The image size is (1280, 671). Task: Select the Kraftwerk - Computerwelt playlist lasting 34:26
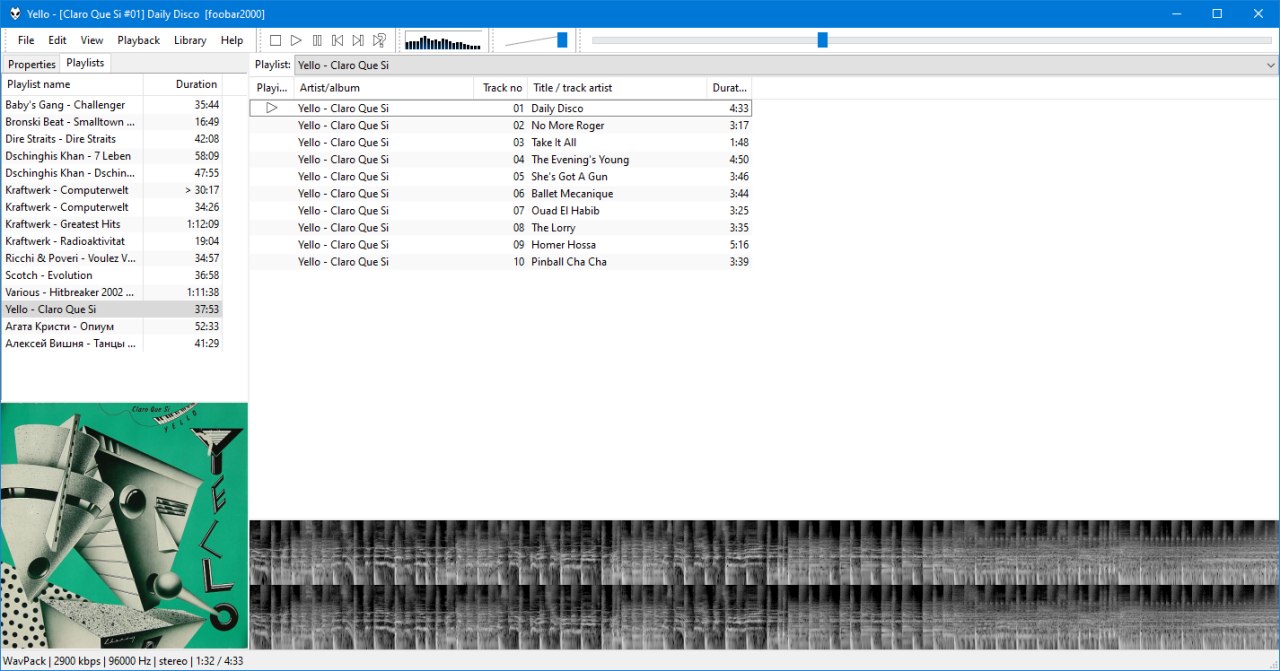(112, 207)
